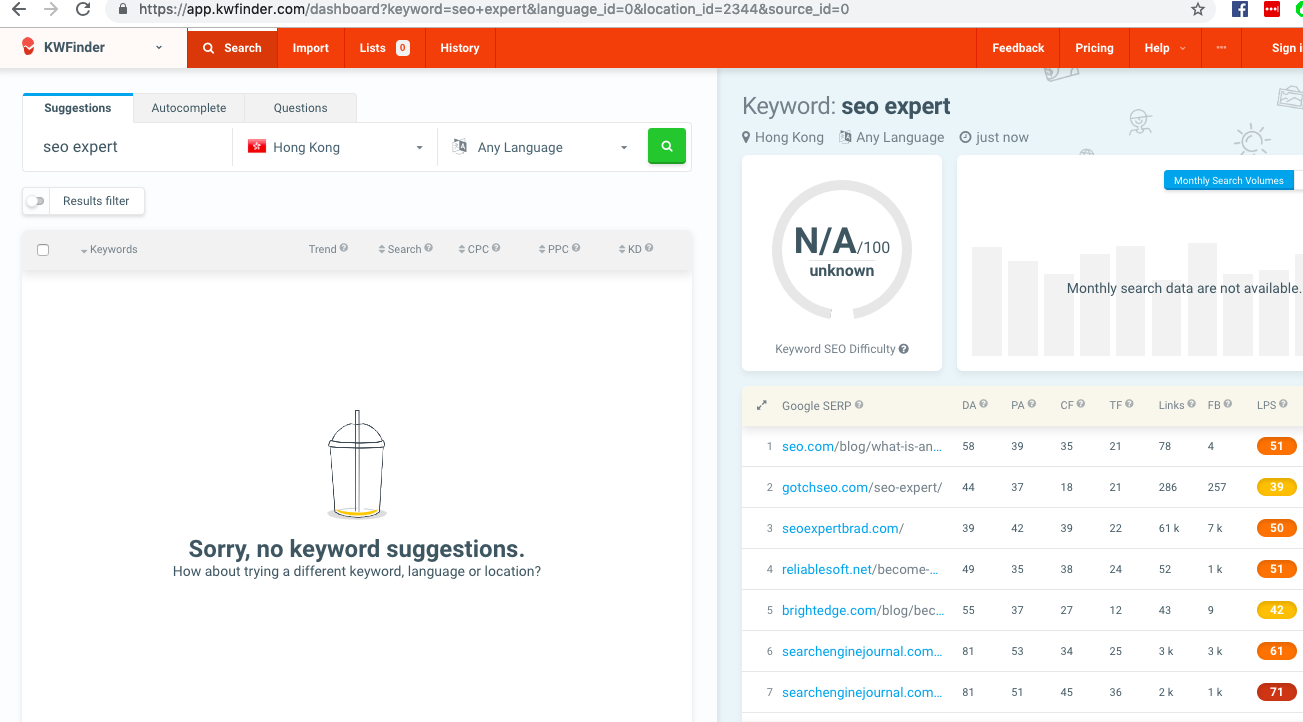
Task: Open the Pricing page
Action: [x=1094, y=48]
